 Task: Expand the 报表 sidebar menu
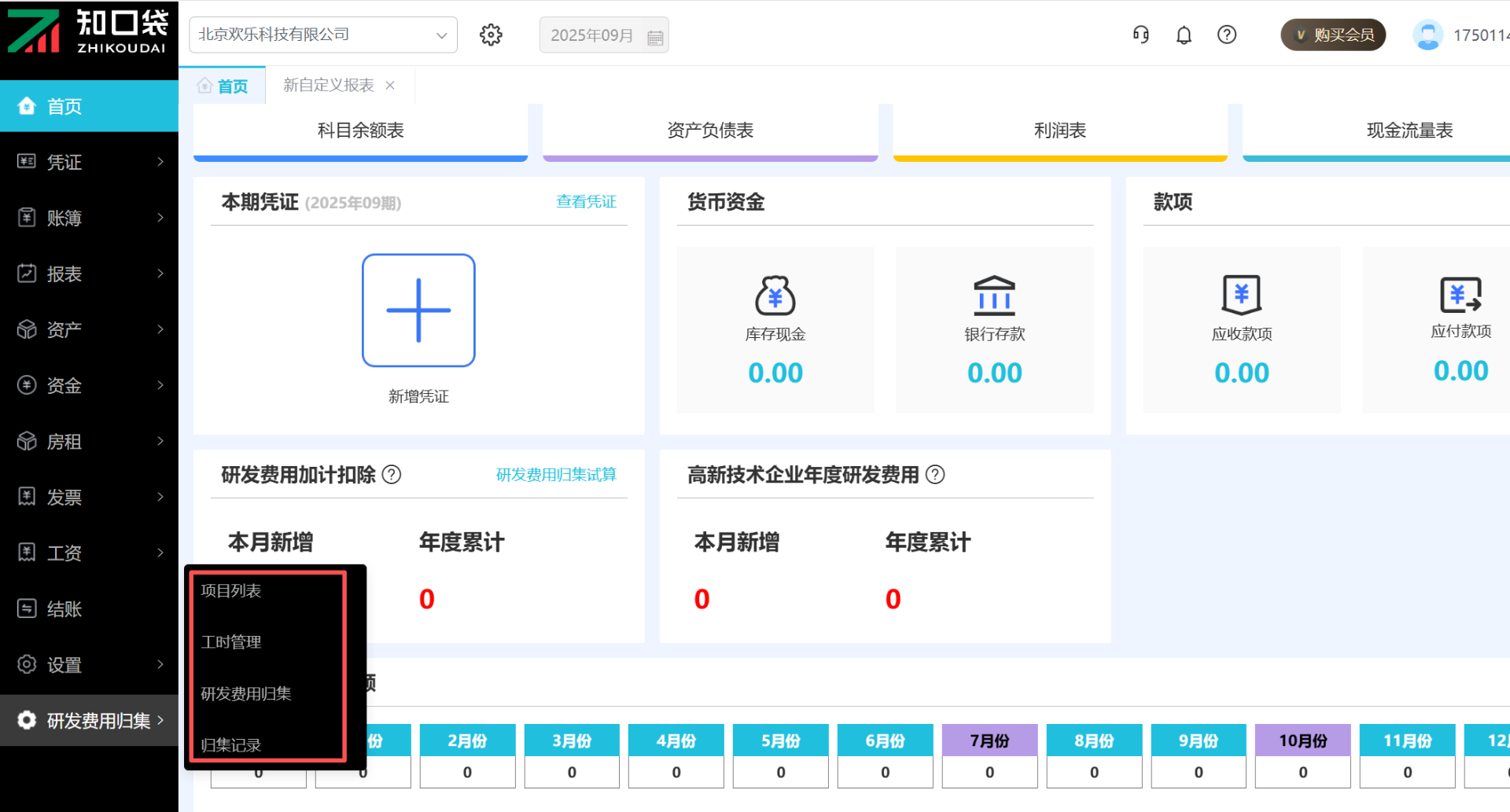89,274
